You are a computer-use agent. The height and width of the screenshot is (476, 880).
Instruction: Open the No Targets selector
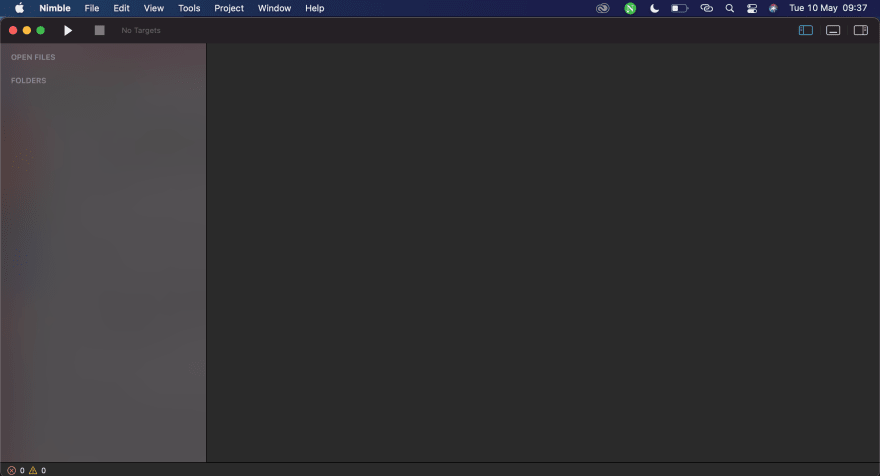[x=141, y=30]
